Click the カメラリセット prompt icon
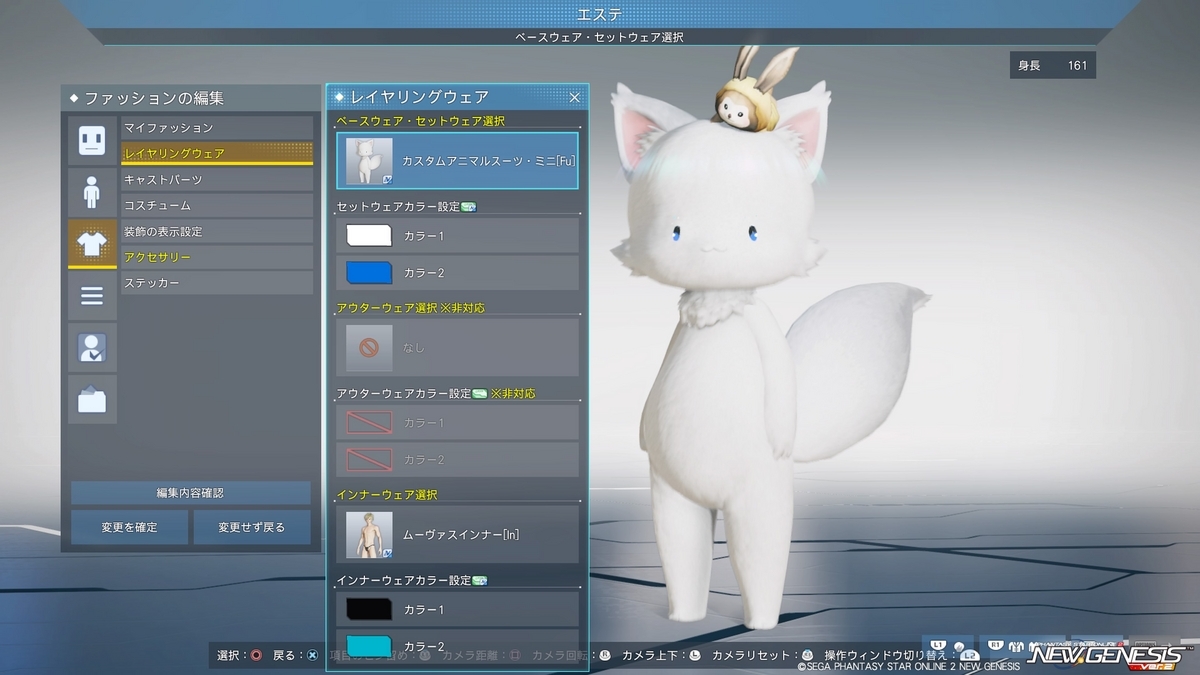This screenshot has height=675, width=1200. click(x=806, y=655)
